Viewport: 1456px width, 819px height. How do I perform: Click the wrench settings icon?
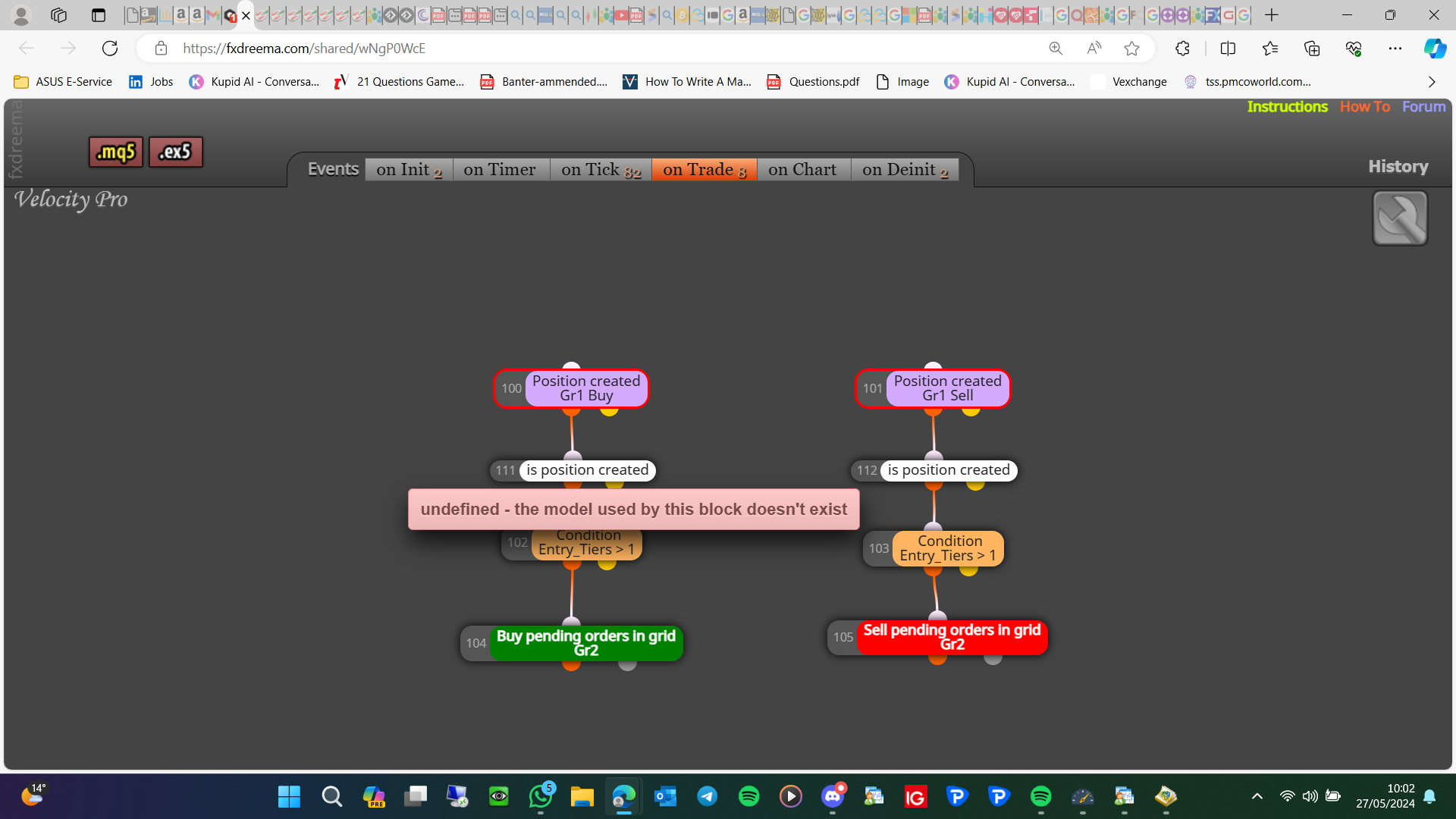point(1400,218)
